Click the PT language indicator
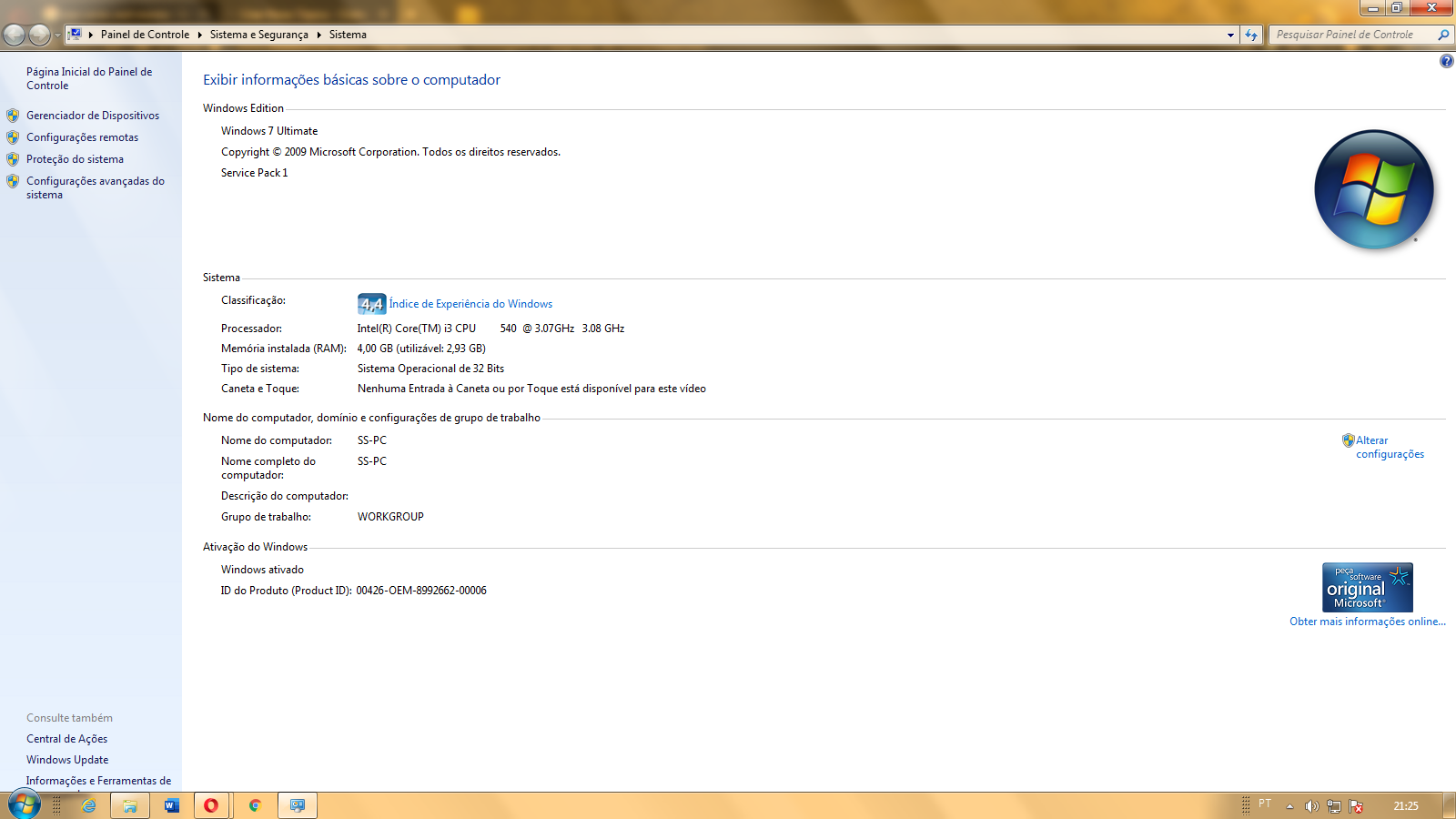 [x=1265, y=804]
